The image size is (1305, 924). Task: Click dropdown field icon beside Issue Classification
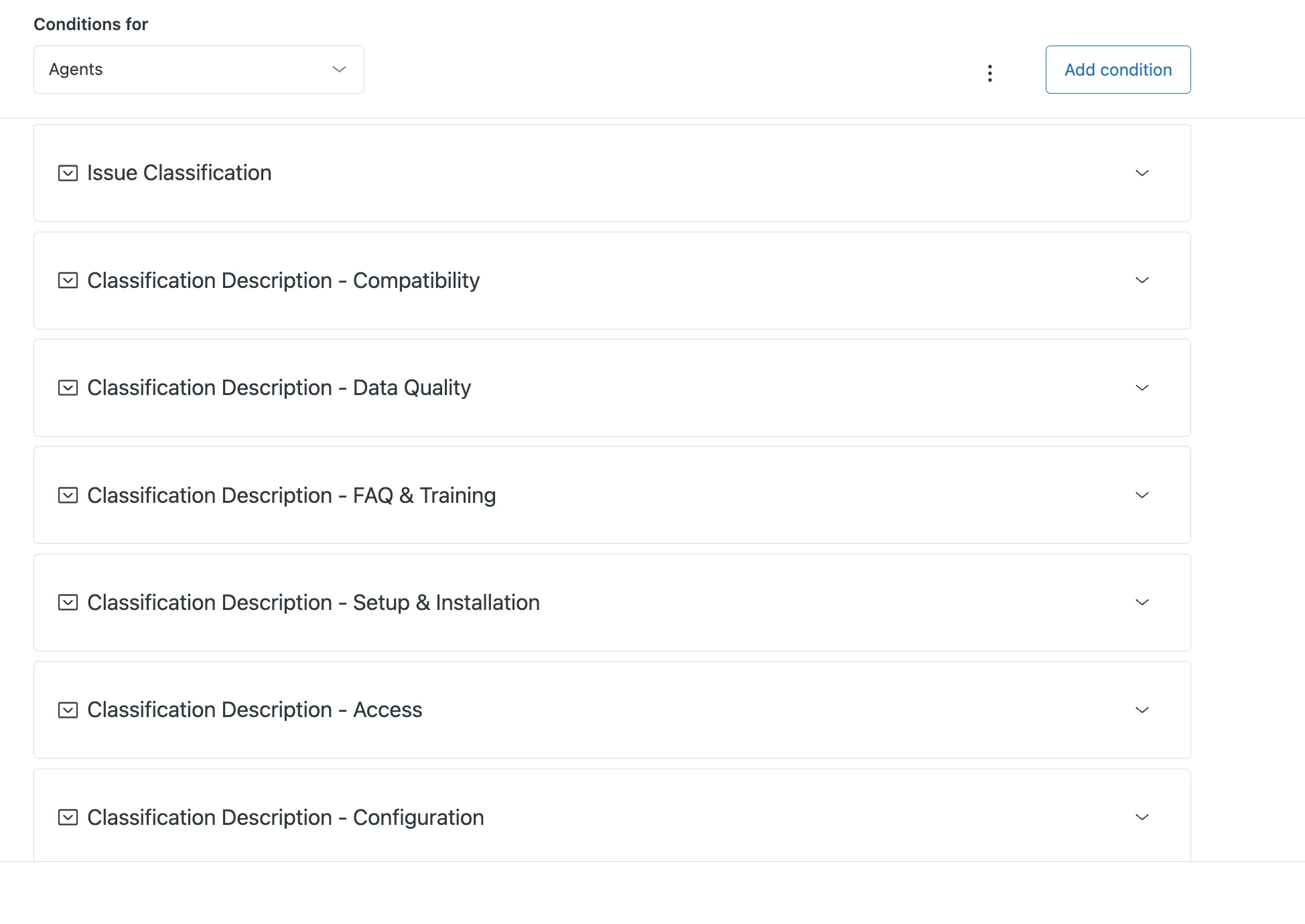68,173
